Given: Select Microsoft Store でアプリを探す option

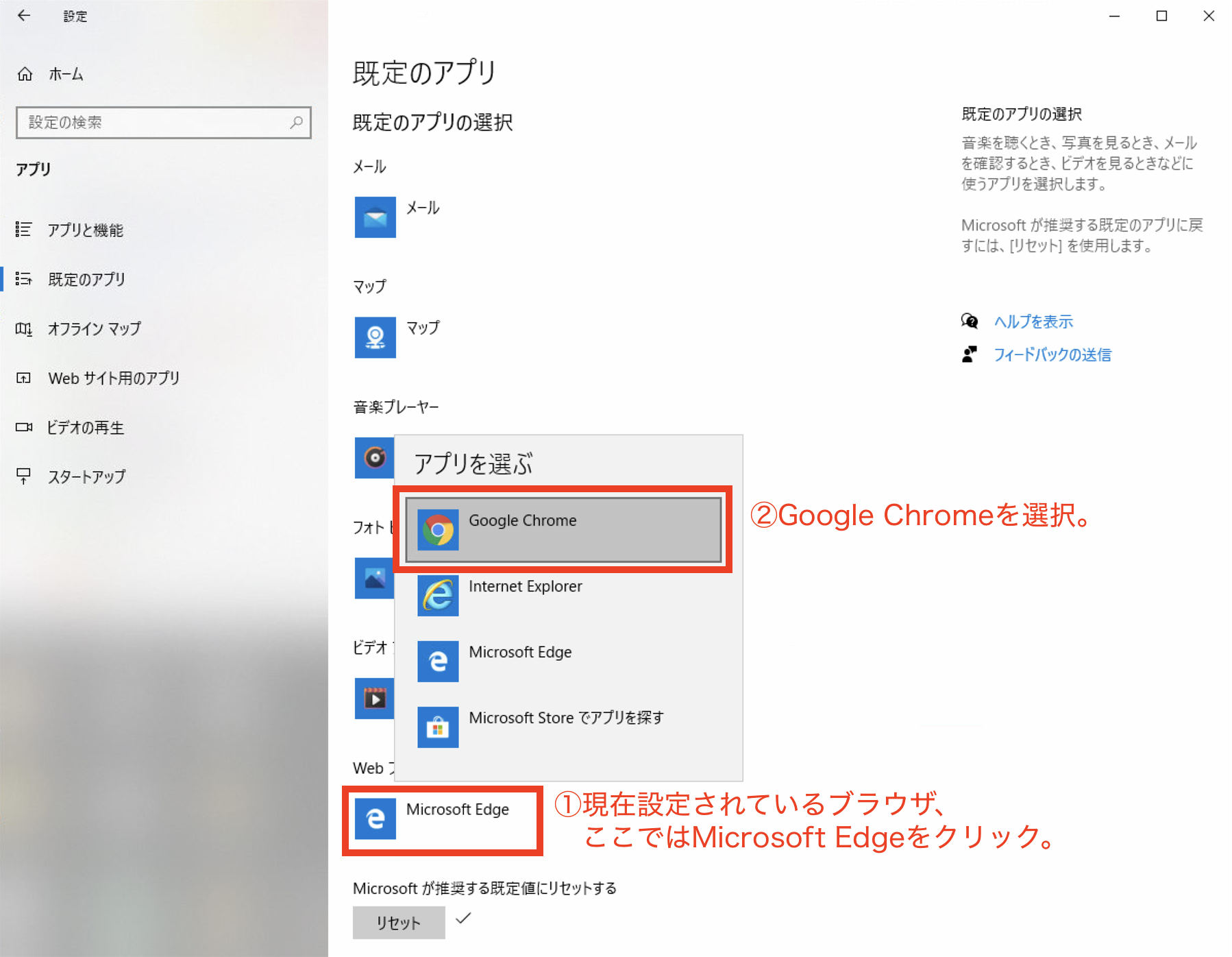Looking at the screenshot, I should click(x=563, y=727).
